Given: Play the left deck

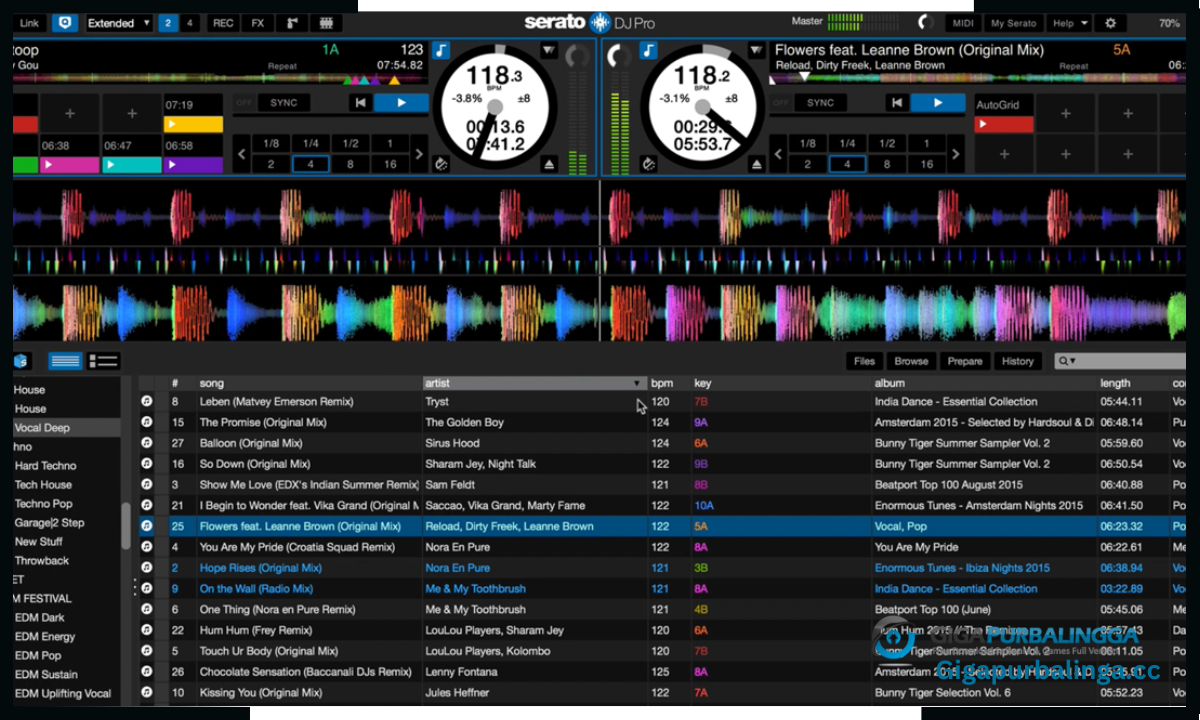Looking at the screenshot, I should pos(401,102).
